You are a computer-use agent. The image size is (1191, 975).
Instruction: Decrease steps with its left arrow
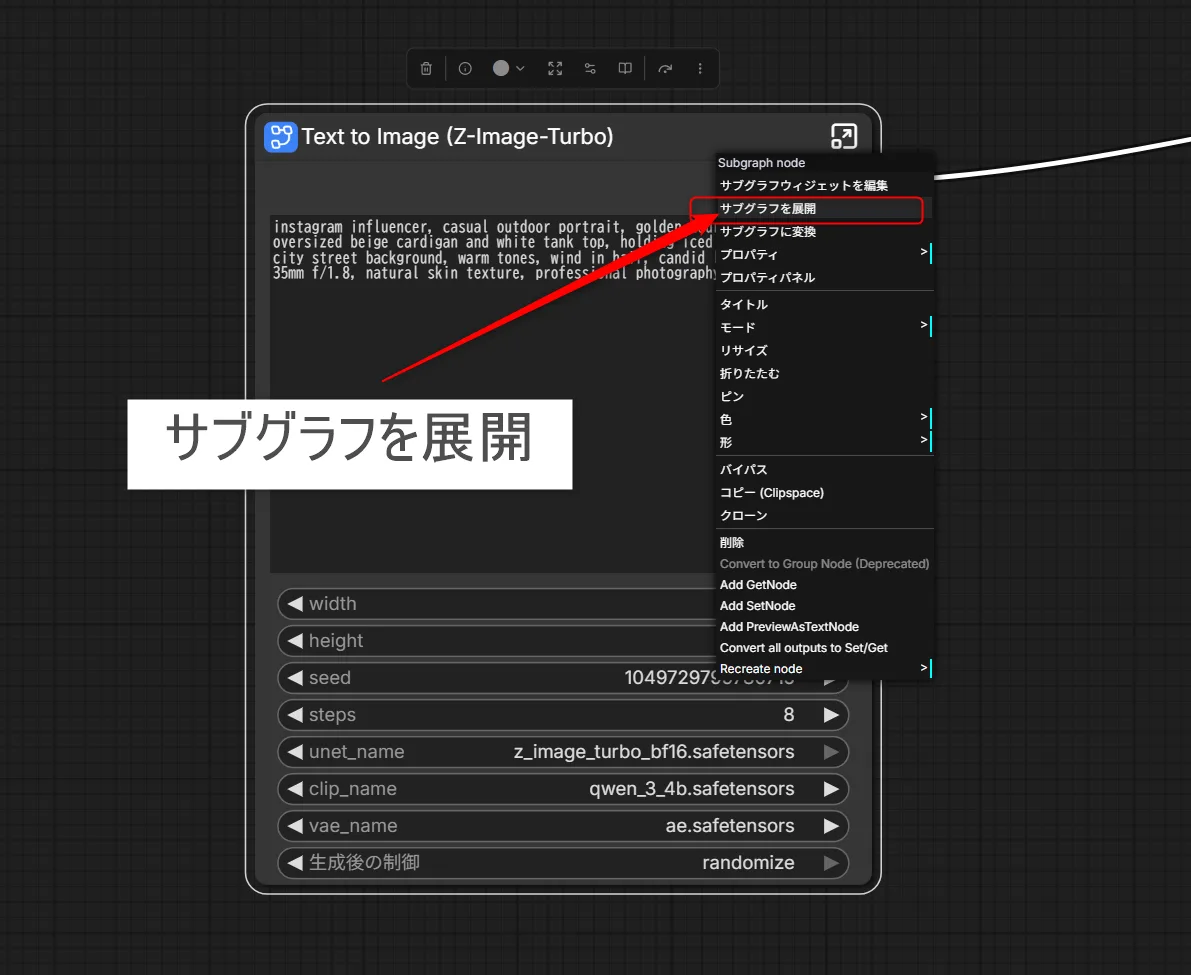click(295, 715)
